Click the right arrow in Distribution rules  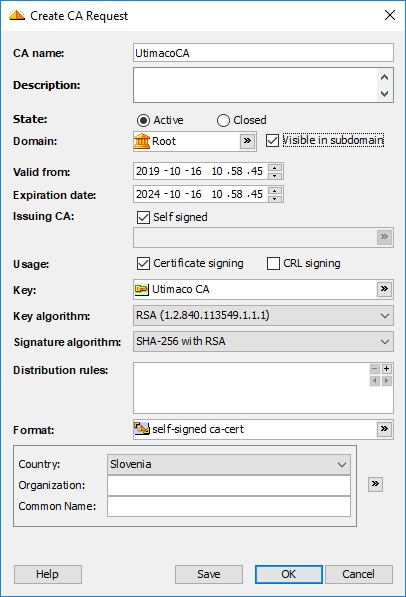point(387,381)
